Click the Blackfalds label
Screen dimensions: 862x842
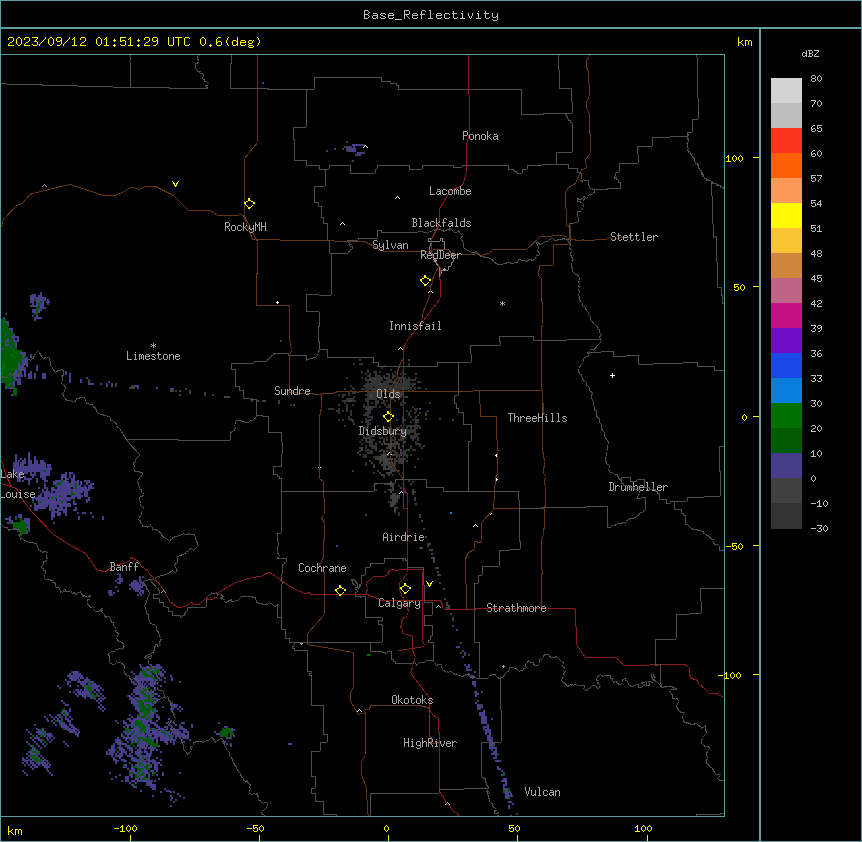(x=441, y=223)
